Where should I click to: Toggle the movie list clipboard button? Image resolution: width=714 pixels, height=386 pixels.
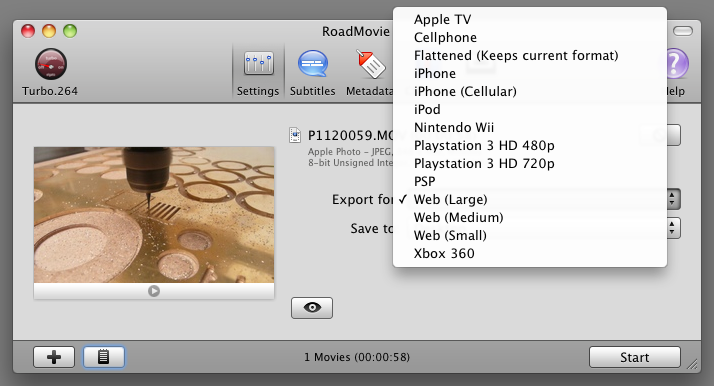tap(104, 357)
